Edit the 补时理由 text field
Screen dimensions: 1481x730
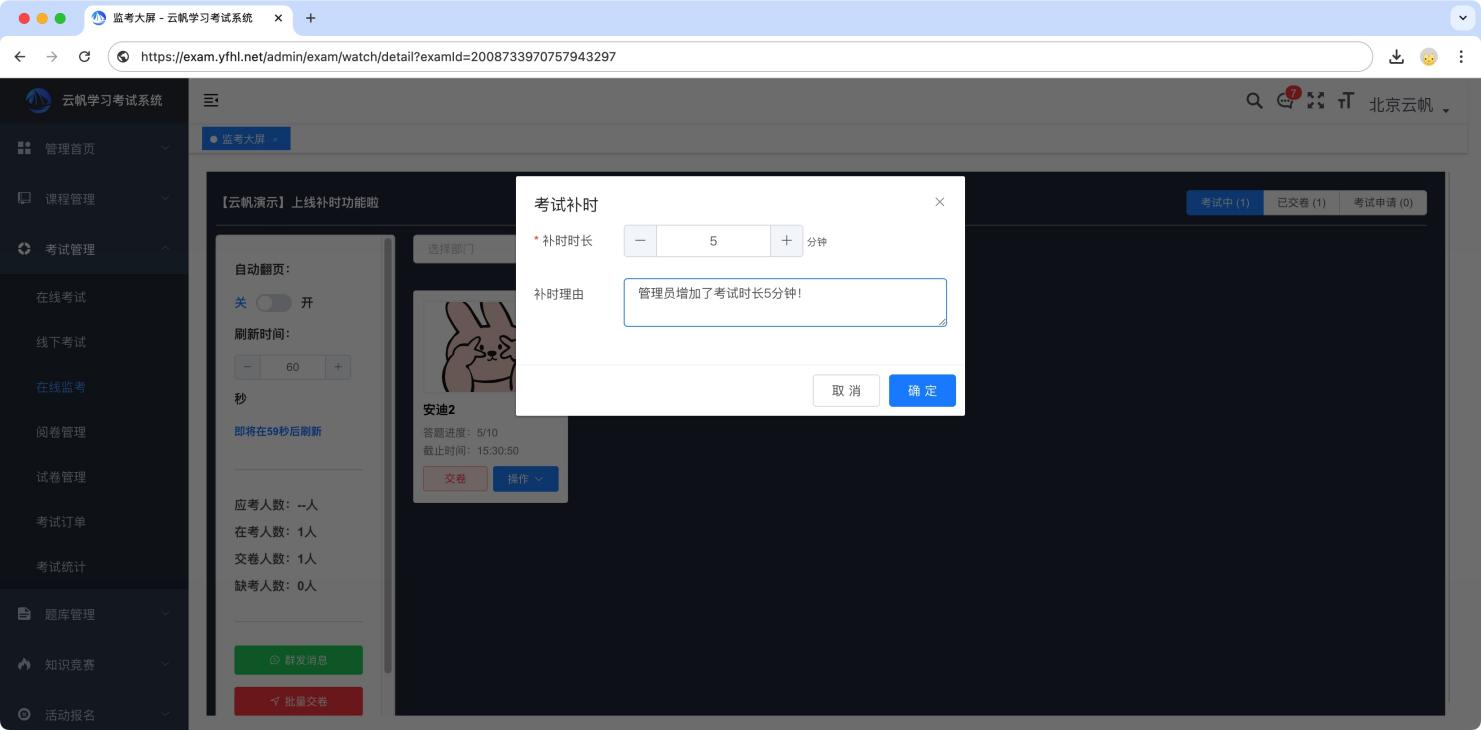(x=784, y=301)
